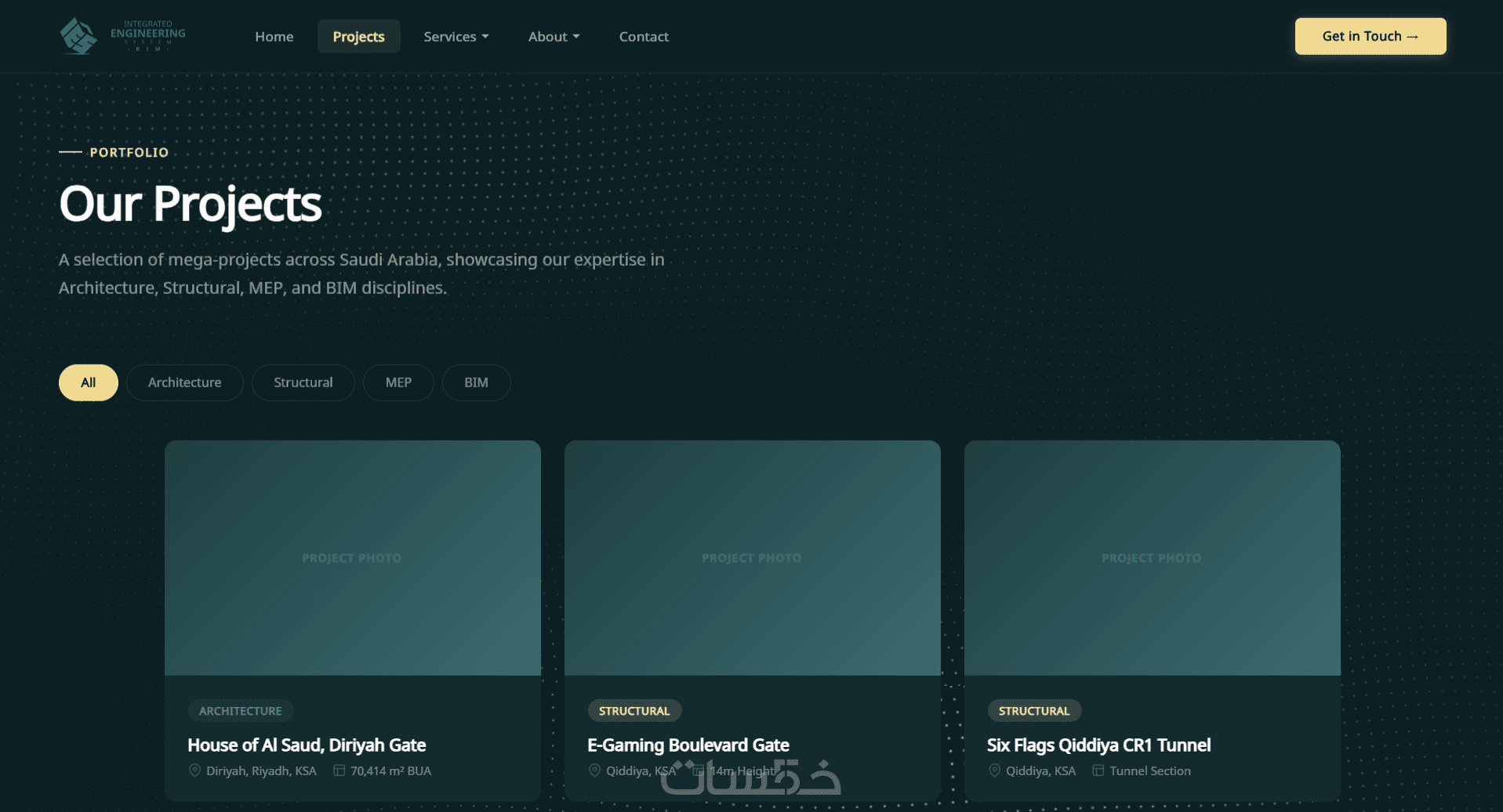Click location pin icon on Six Flags Qiddiya card
The height and width of the screenshot is (812, 1503).
[994, 770]
